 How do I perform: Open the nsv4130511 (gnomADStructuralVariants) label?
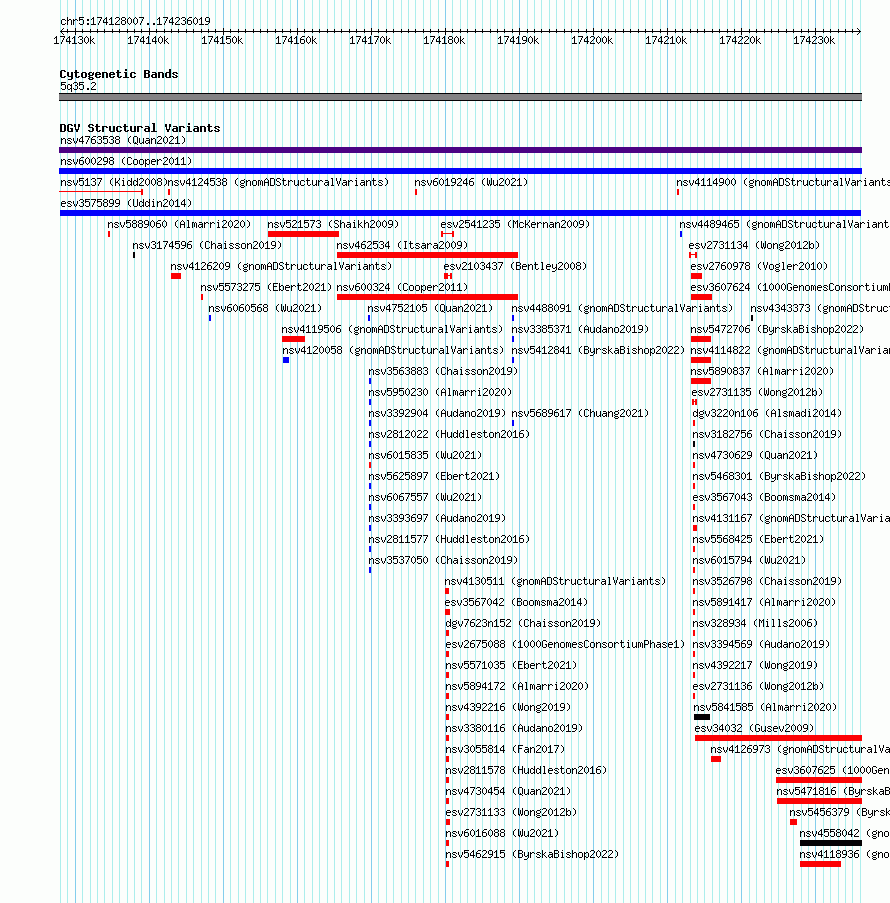pos(555,582)
